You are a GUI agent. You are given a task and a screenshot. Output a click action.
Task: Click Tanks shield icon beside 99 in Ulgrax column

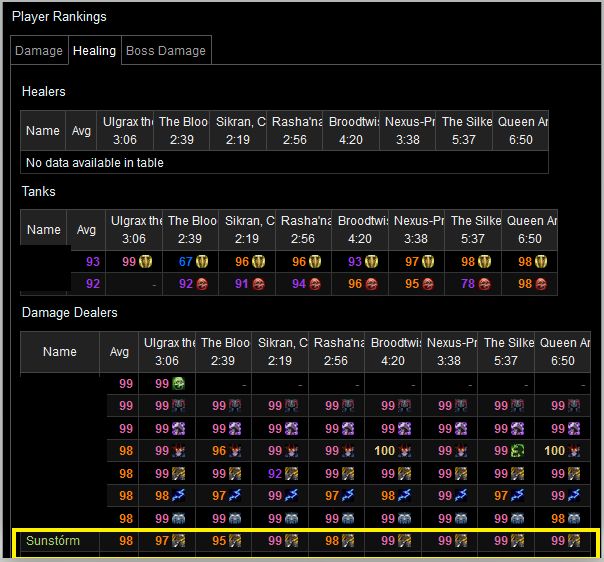pyautogui.click(x=146, y=262)
